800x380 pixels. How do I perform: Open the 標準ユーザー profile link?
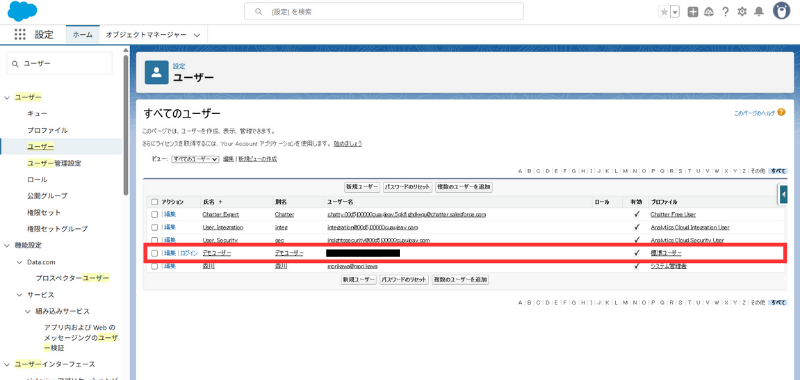tap(666, 253)
